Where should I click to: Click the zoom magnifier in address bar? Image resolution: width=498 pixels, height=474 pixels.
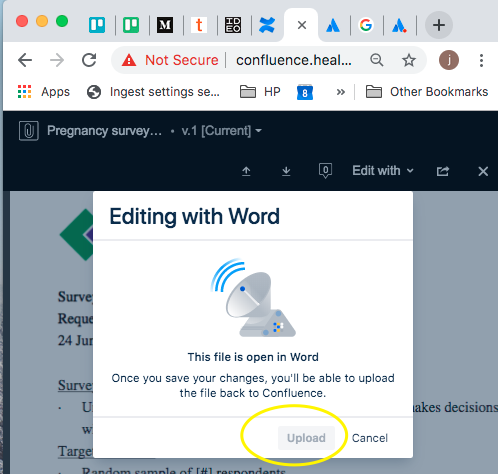(x=377, y=60)
